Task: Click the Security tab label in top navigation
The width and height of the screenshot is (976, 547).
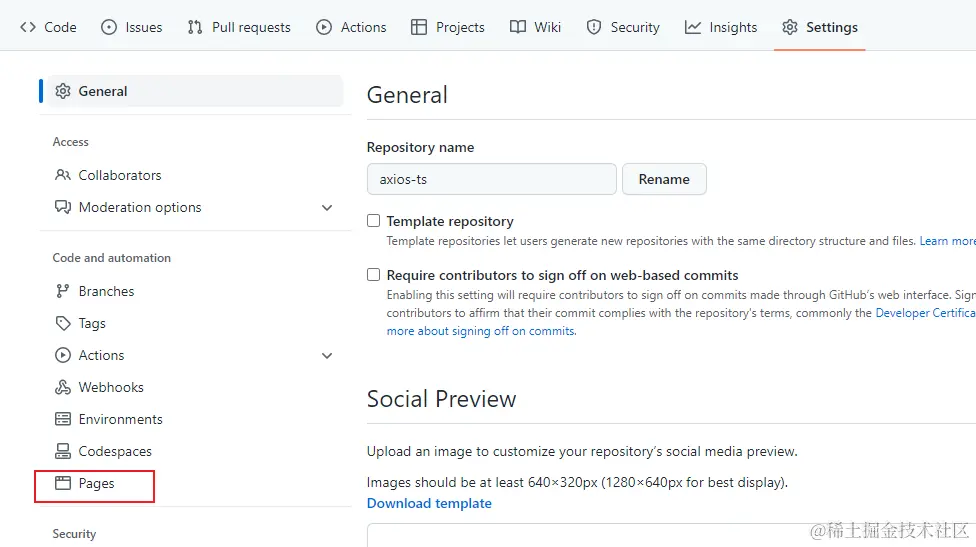Action: click(x=635, y=27)
